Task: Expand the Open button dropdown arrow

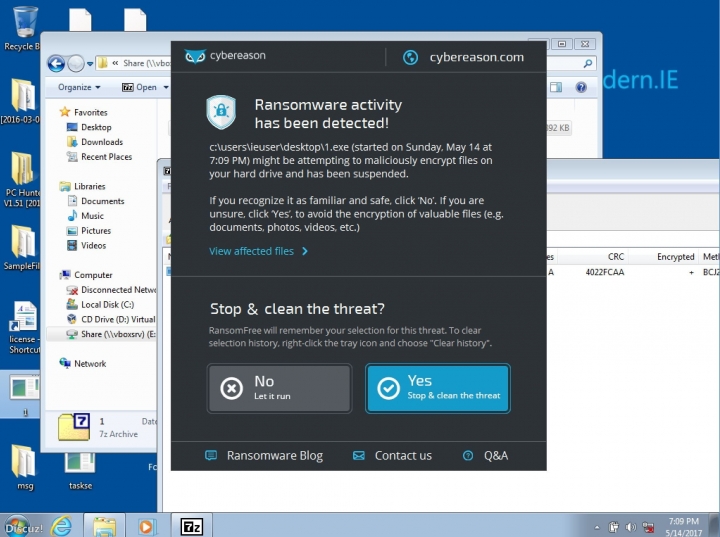Action: (166, 87)
